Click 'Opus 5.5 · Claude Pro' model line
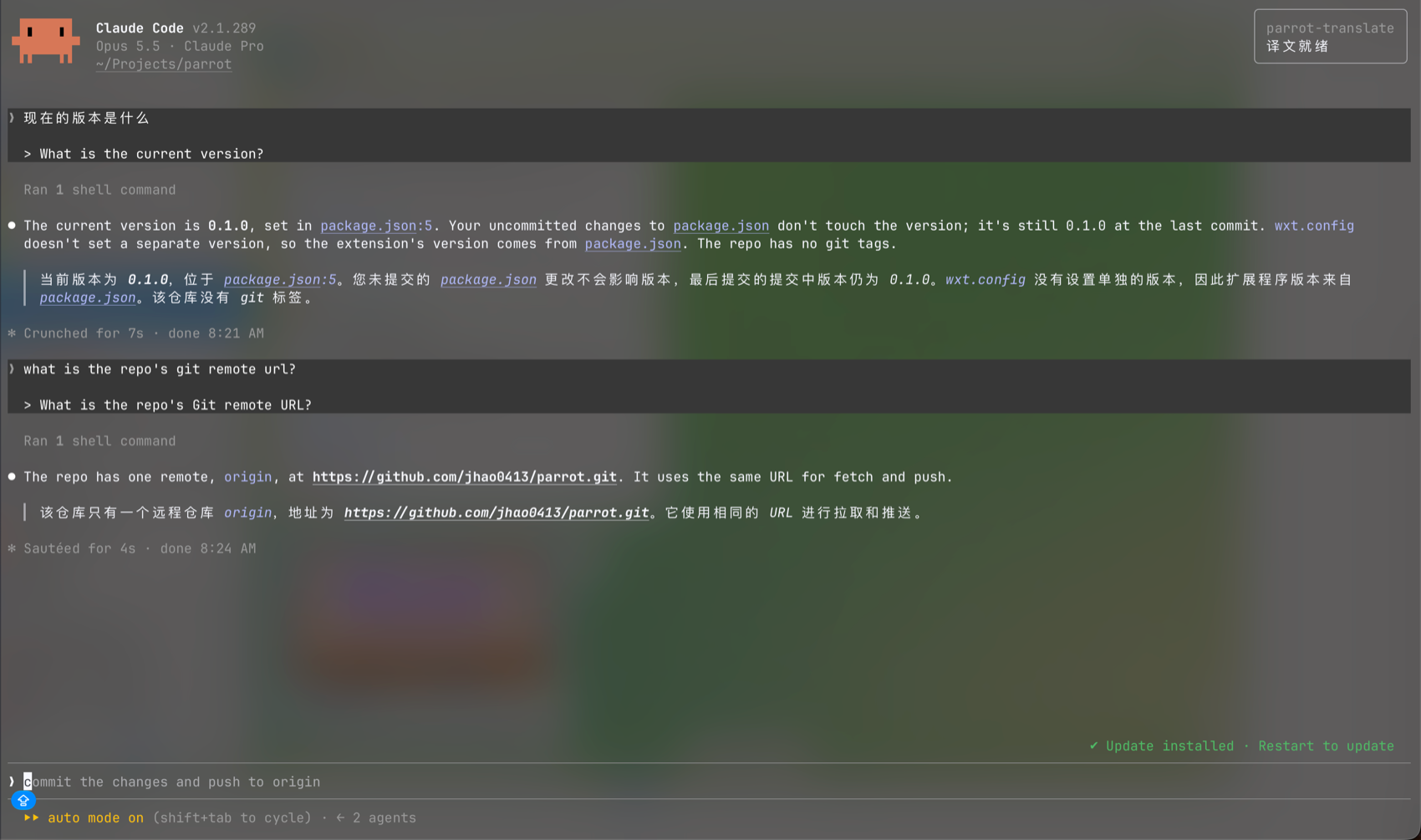This screenshot has width=1421, height=840. [180, 46]
